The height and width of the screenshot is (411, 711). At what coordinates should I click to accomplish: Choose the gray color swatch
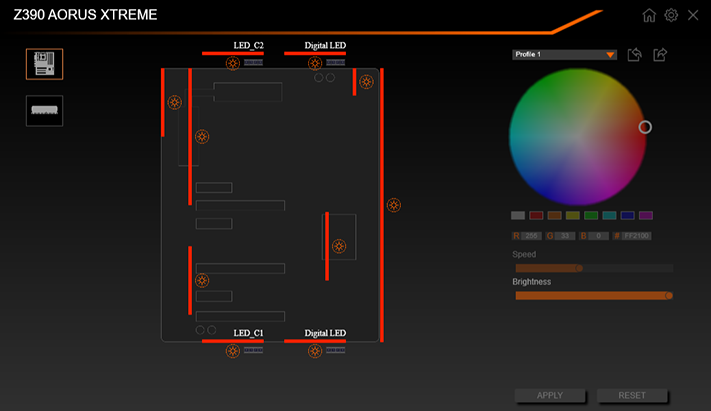click(x=518, y=215)
